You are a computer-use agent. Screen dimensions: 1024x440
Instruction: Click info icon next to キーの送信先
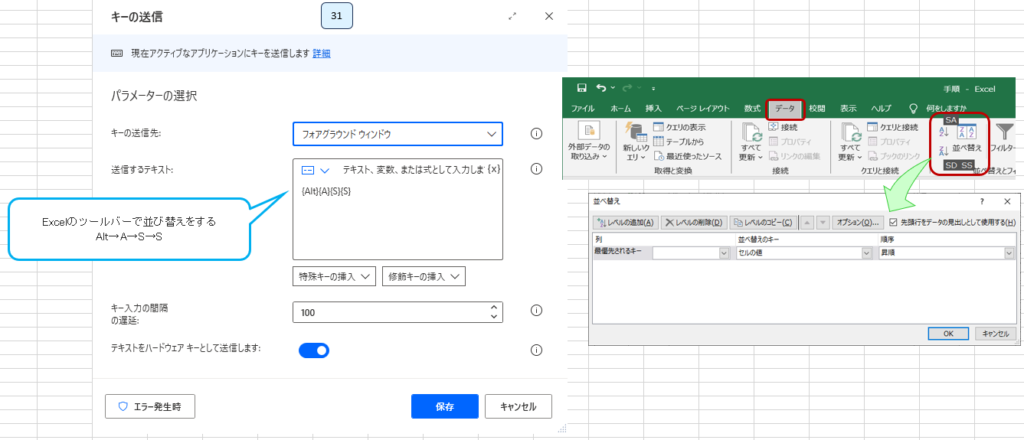pyautogui.click(x=536, y=133)
